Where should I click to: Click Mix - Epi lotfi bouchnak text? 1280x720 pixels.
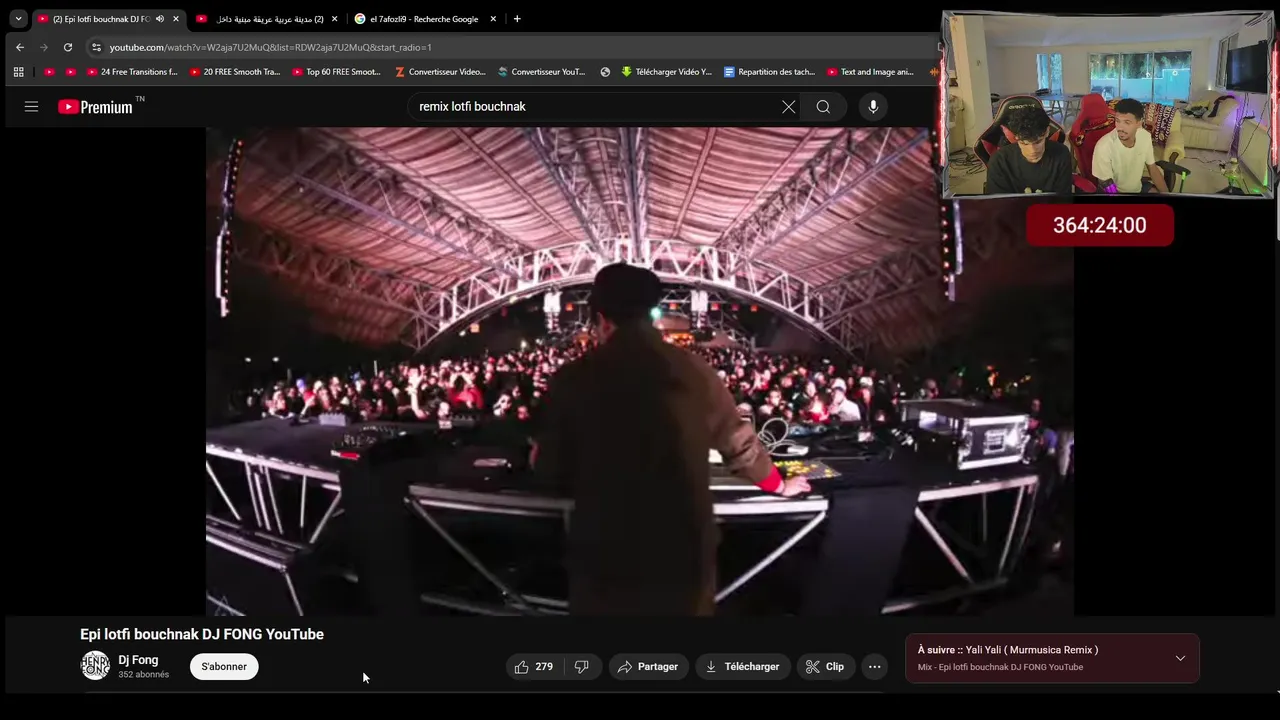click(x=1000, y=667)
